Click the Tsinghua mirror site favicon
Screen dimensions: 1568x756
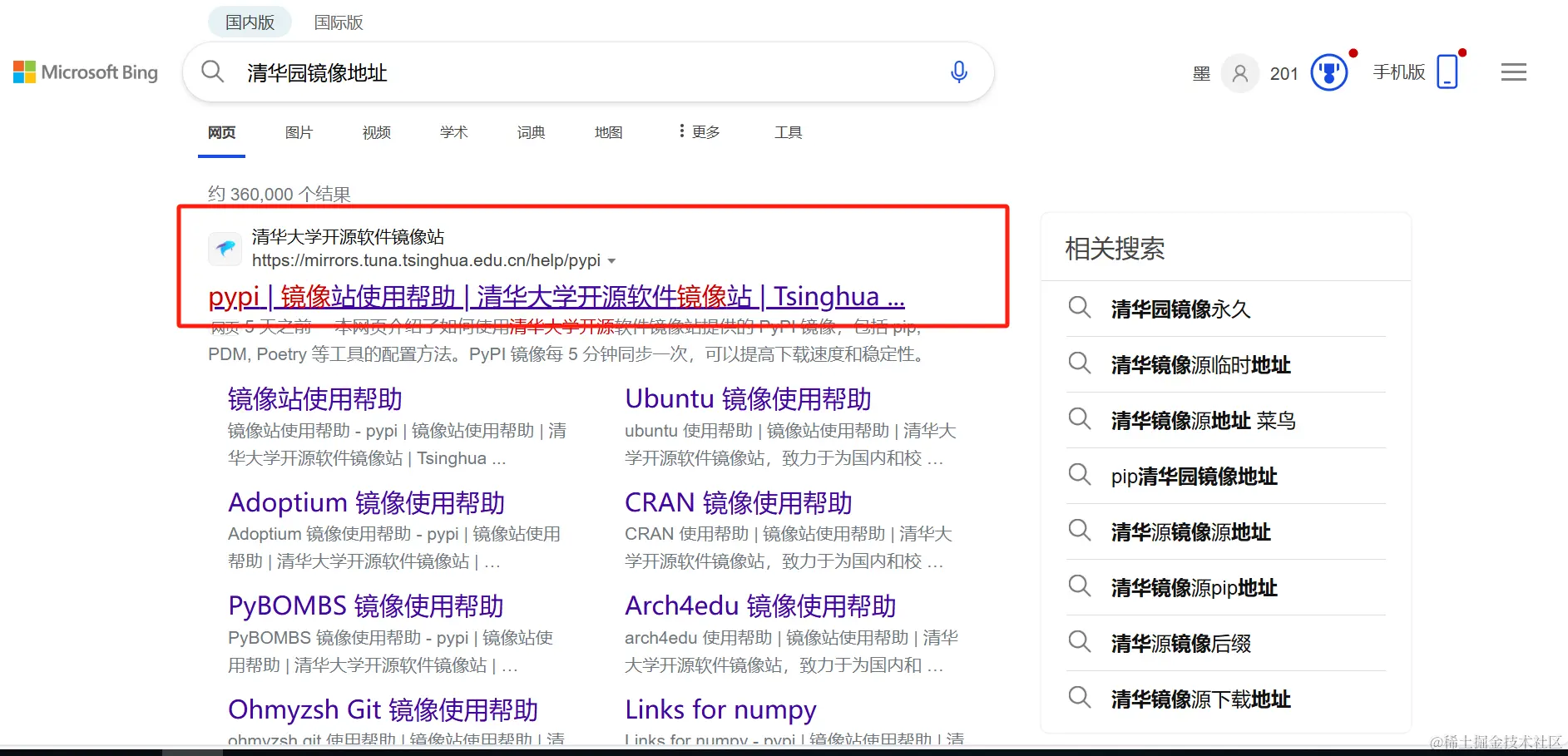pos(225,248)
